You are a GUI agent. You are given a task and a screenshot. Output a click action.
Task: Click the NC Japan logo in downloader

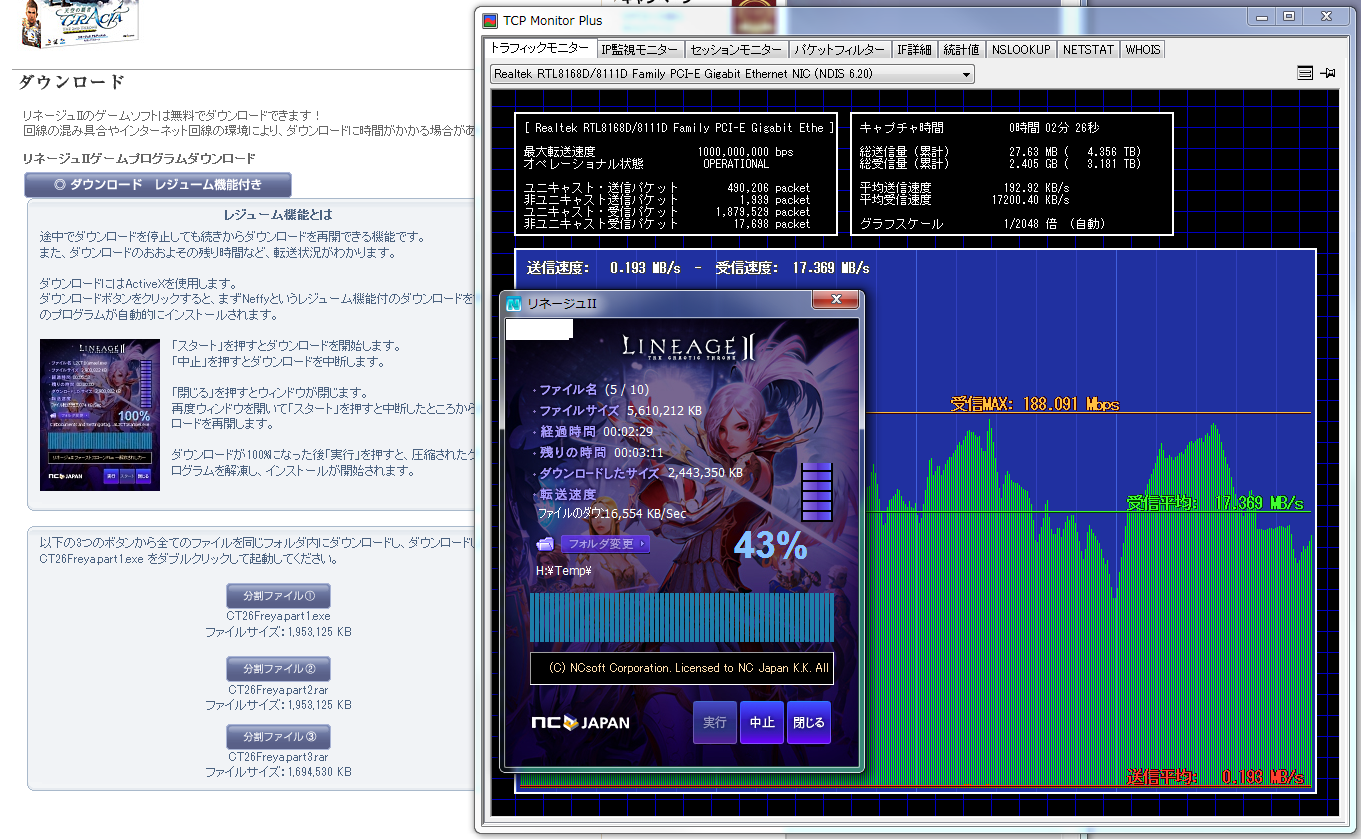point(580,723)
